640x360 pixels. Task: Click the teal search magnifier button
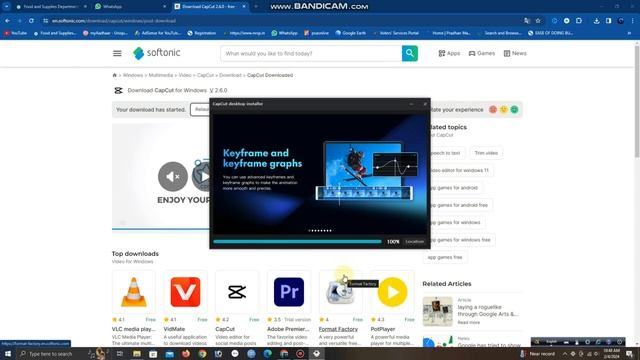[409, 53]
